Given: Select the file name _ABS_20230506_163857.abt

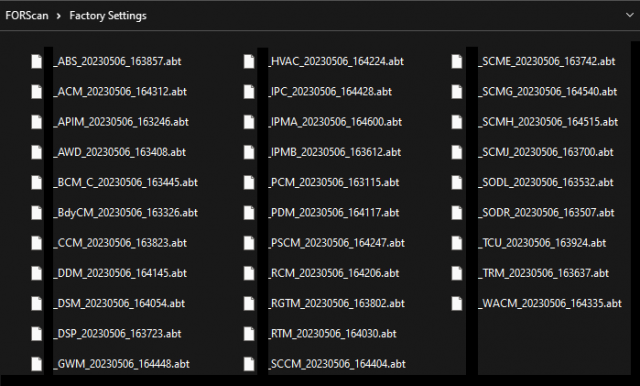Looking at the screenshot, I should click(x=117, y=61).
